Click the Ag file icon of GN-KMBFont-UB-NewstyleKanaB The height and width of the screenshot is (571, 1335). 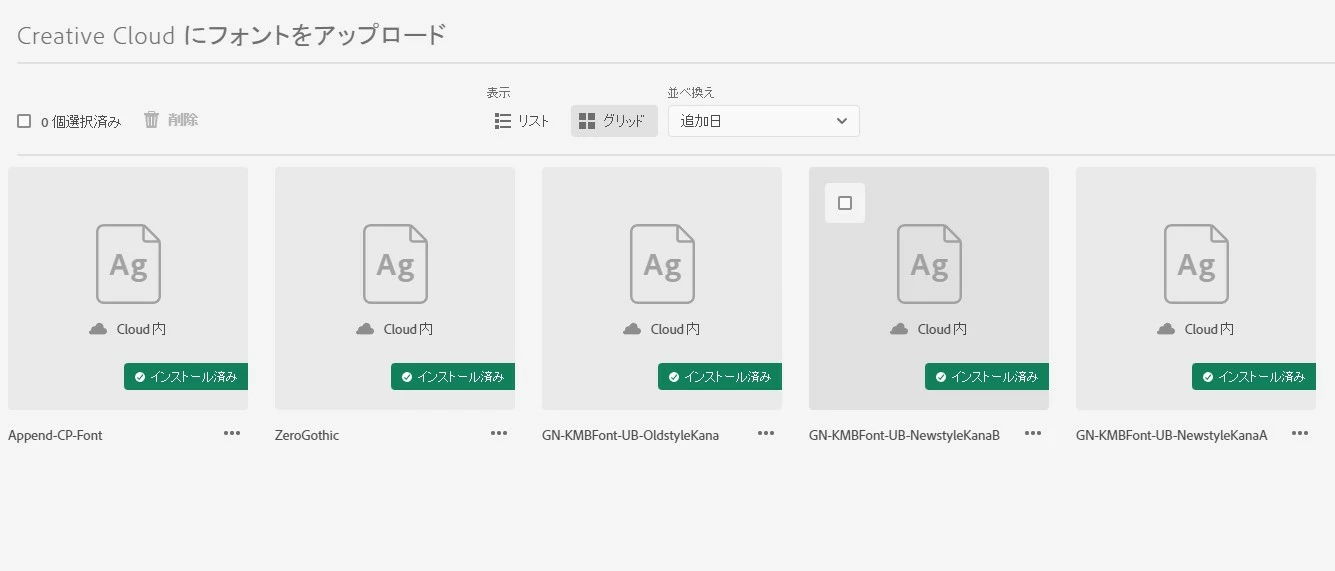(929, 264)
